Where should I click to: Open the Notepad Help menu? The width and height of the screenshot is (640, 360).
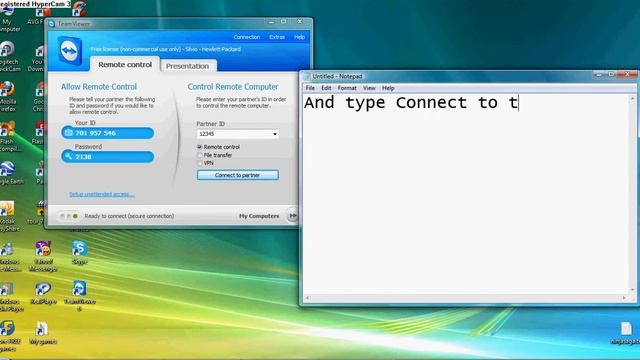(x=388, y=88)
